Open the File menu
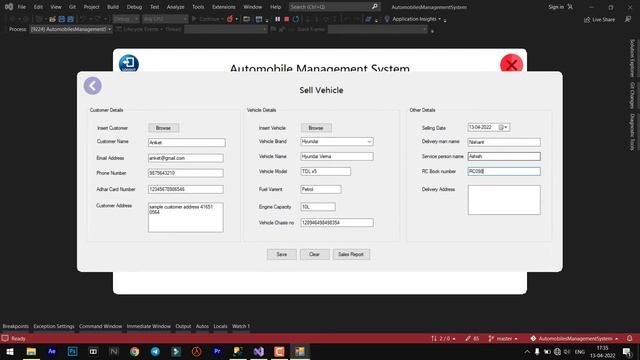Viewport: 640px width, 360px height. [x=22, y=7]
